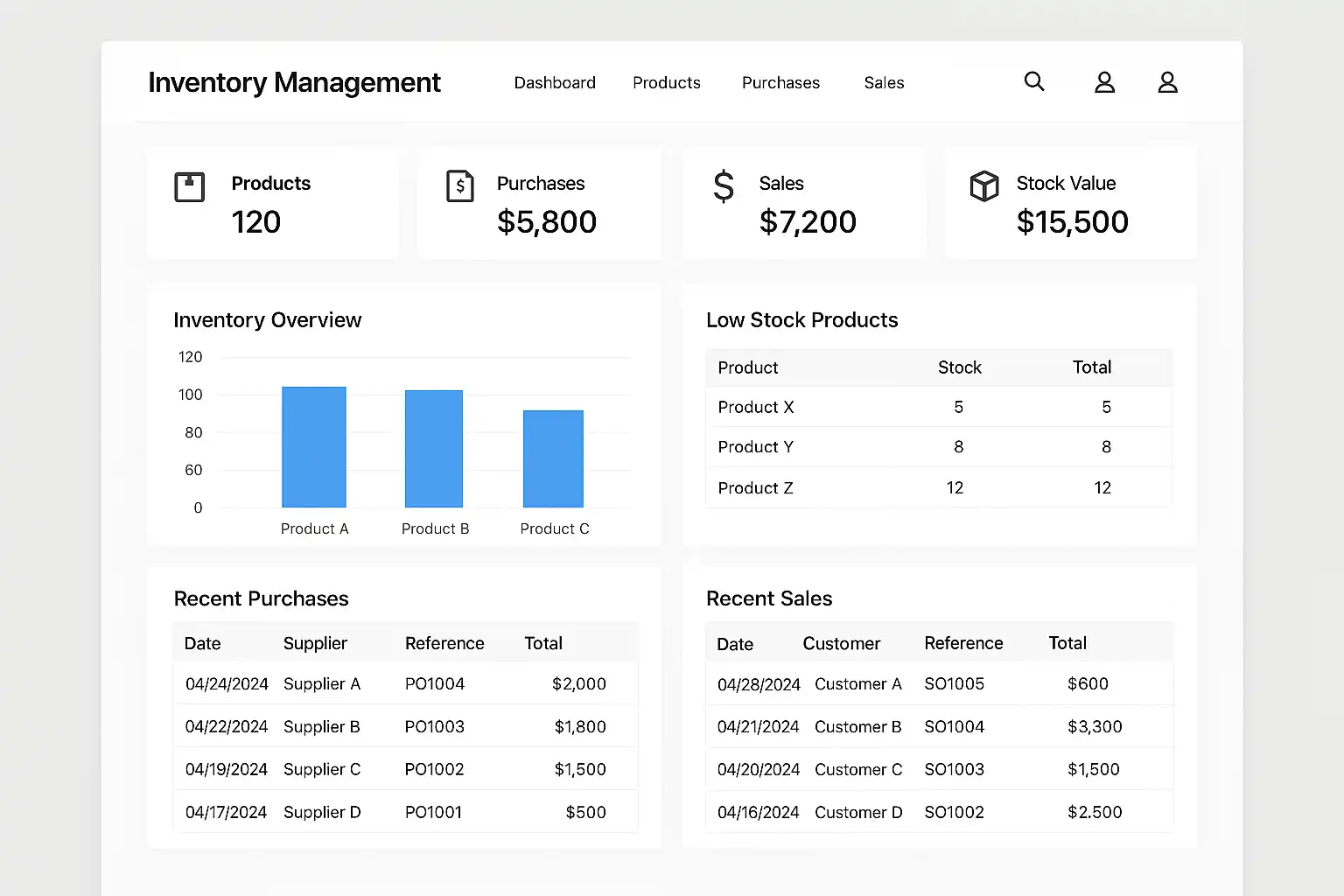Click the Product C chart bar
The height and width of the screenshot is (896, 1344).
point(553,458)
